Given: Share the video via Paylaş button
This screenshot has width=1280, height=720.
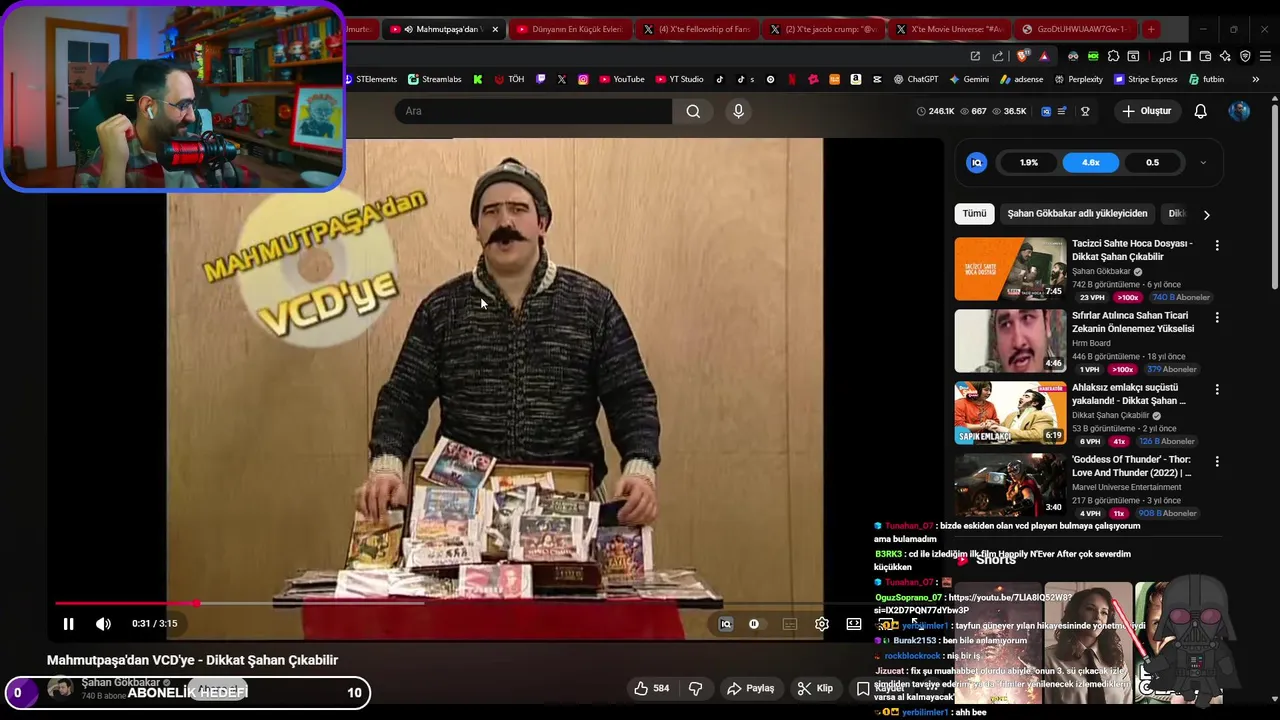Looking at the screenshot, I should point(751,688).
